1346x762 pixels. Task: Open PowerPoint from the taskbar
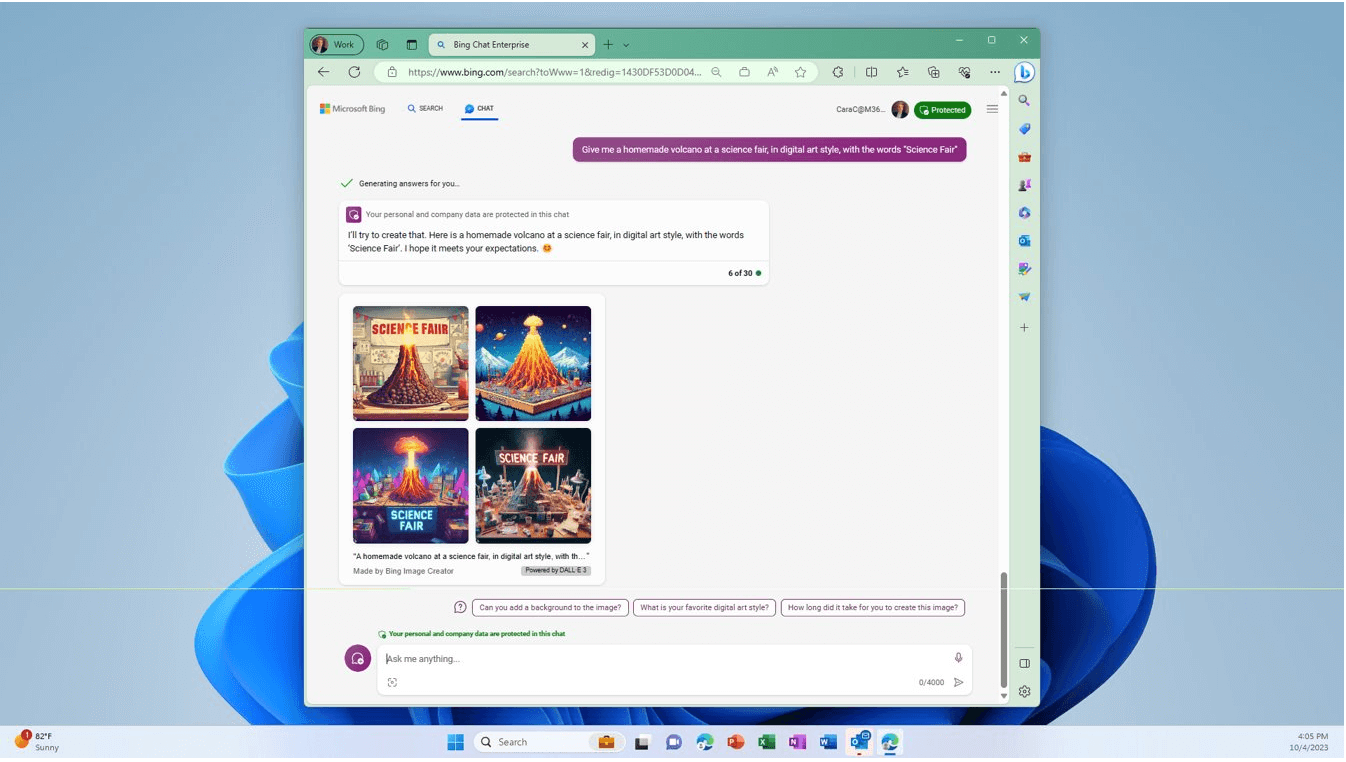pyautogui.click(x=737, y=742)
